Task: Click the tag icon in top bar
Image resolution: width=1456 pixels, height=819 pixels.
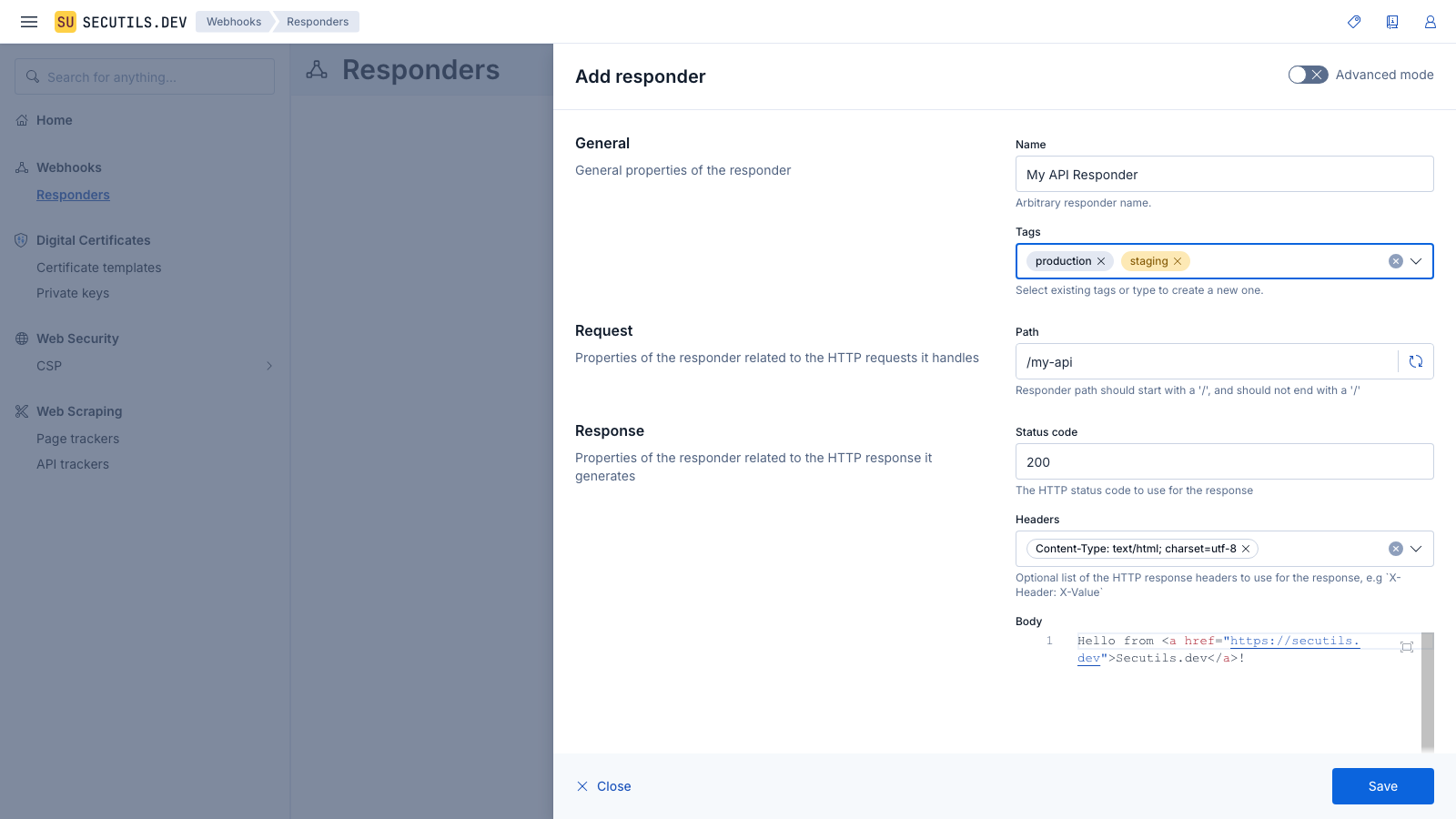Action: 1354,22
